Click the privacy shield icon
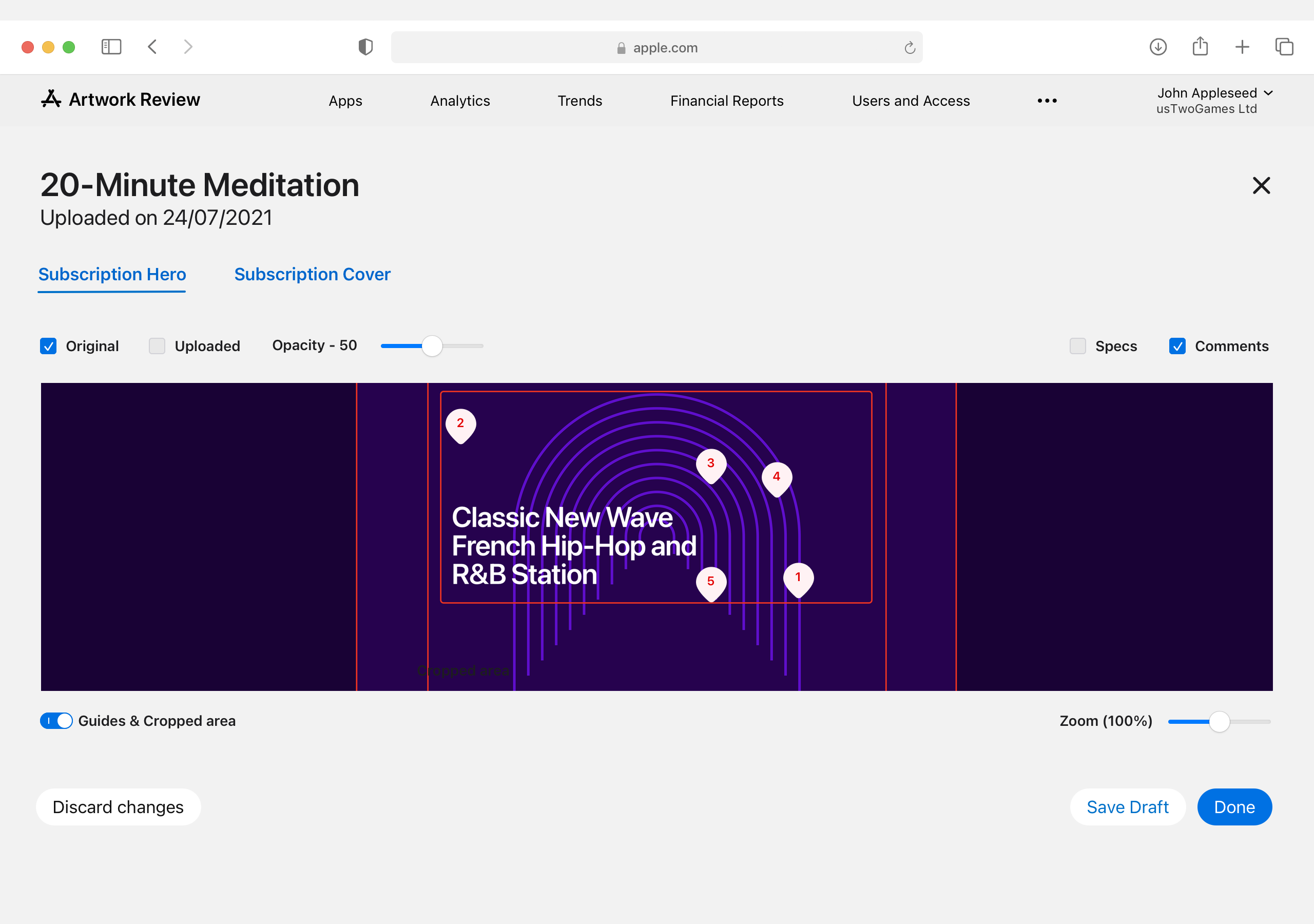 pyautogui.click(x=365, y=47)
